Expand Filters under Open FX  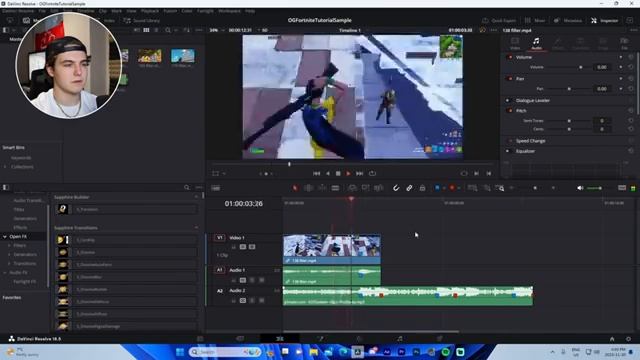click(9, 245)
